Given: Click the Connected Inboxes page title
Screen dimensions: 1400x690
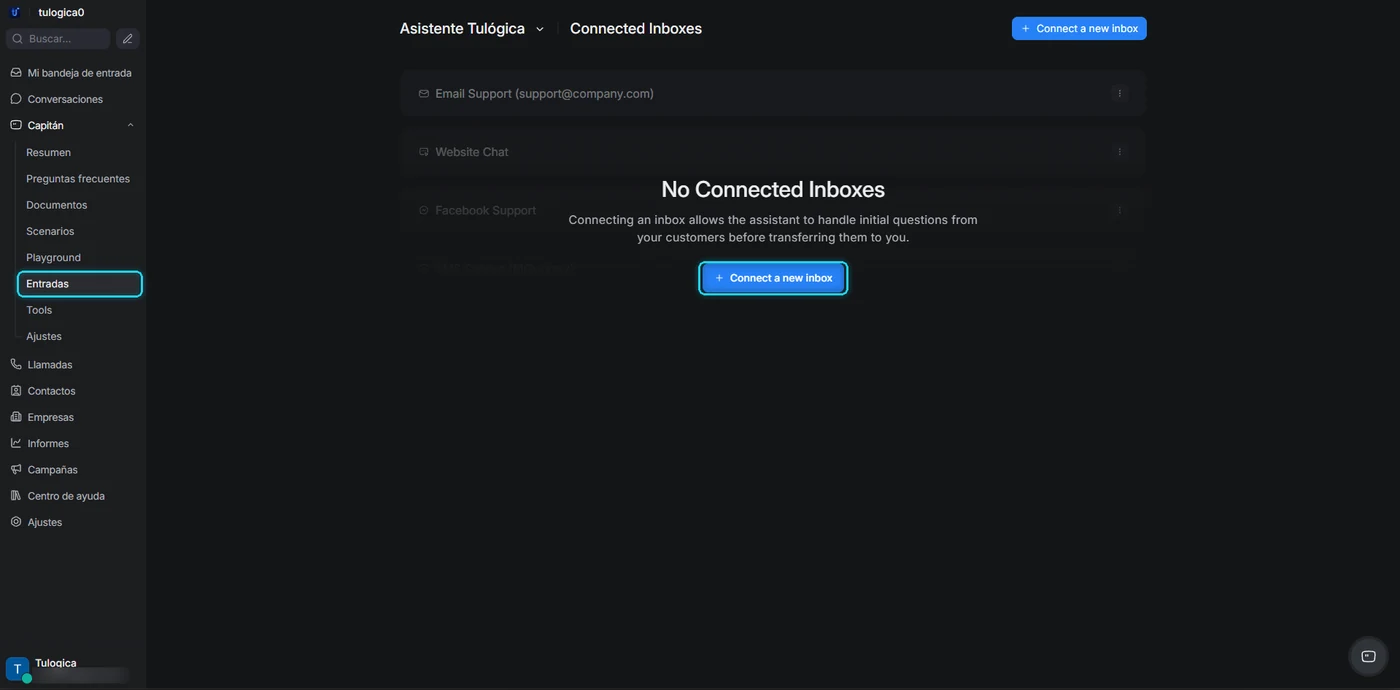Looking at the screenshot, I should tap(636, 28).
